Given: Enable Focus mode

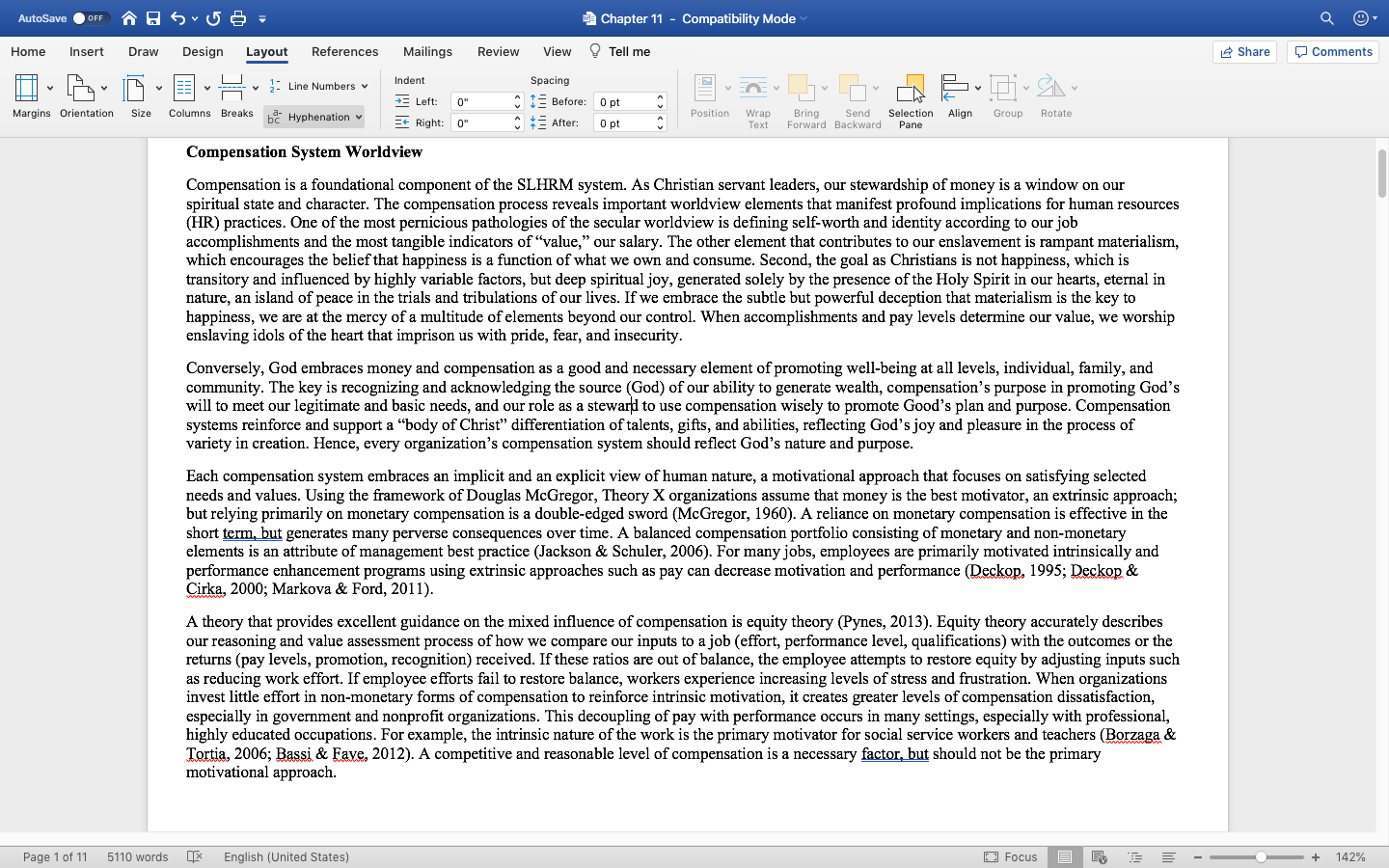Looking at the screenshot, I should tap(1010, 856).
